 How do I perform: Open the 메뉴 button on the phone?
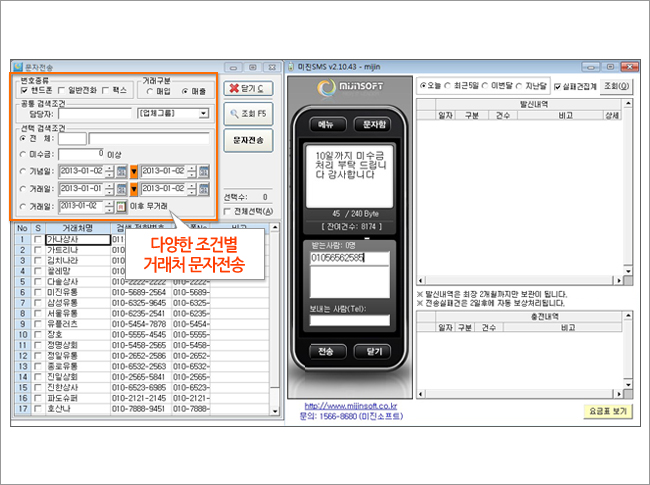pyautogui.click(x=325, y=124)
